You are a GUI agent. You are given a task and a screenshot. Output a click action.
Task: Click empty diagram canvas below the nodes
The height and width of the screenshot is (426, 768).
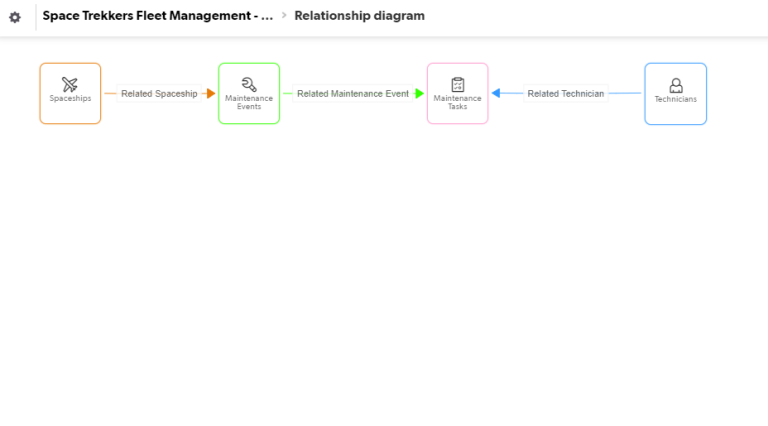(384, 280)
